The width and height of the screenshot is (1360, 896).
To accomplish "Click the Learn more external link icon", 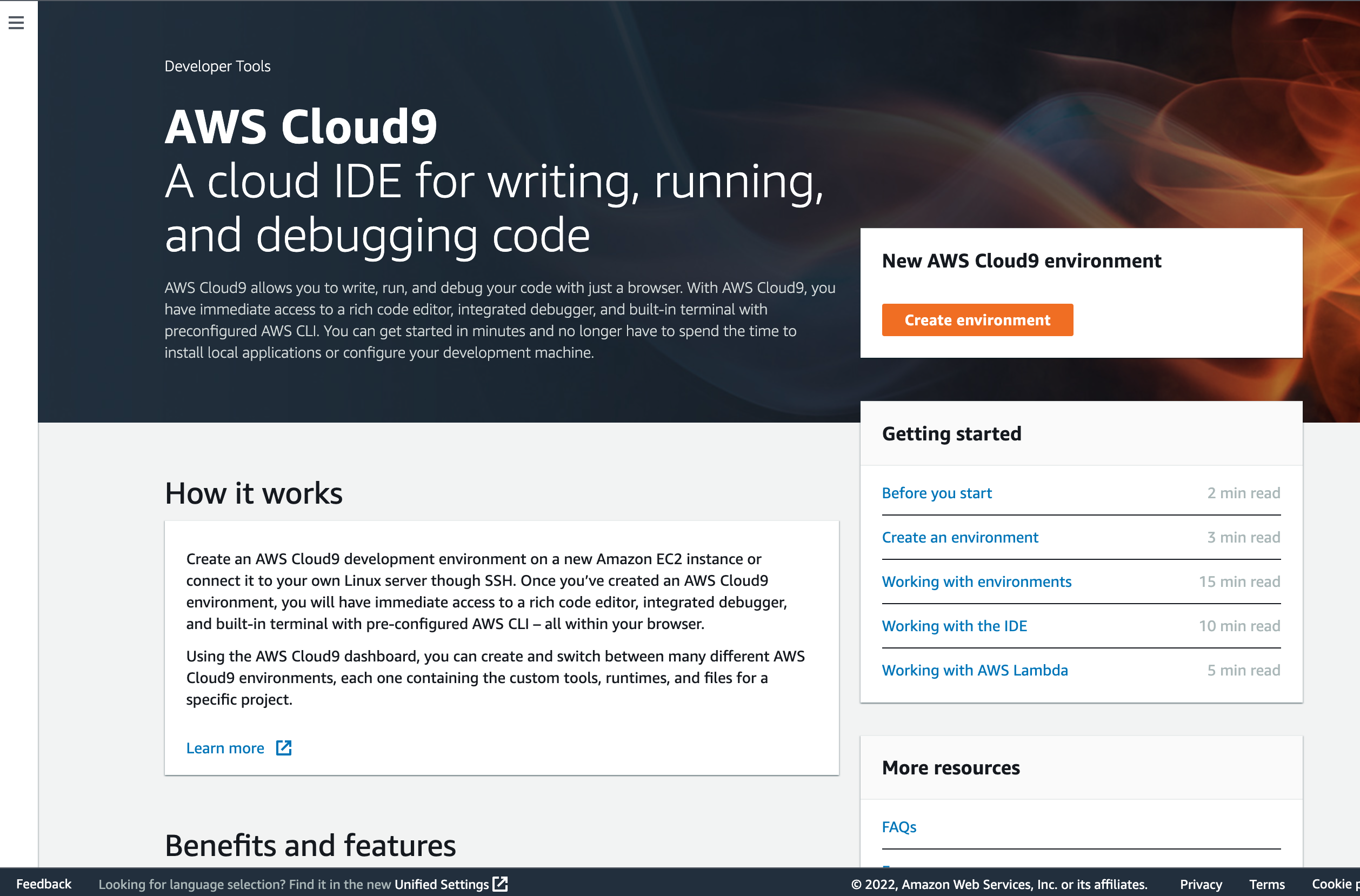I will pos(284,747).
